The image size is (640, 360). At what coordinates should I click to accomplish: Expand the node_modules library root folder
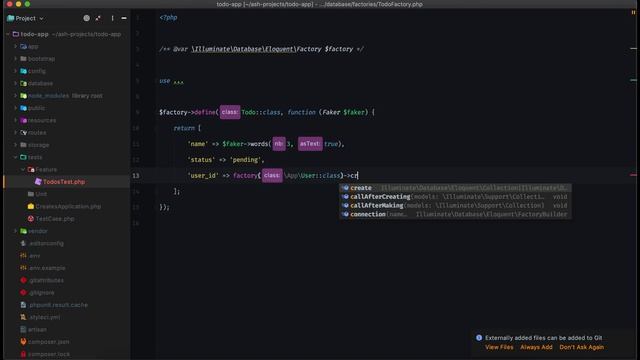click(x=16, y=96)
